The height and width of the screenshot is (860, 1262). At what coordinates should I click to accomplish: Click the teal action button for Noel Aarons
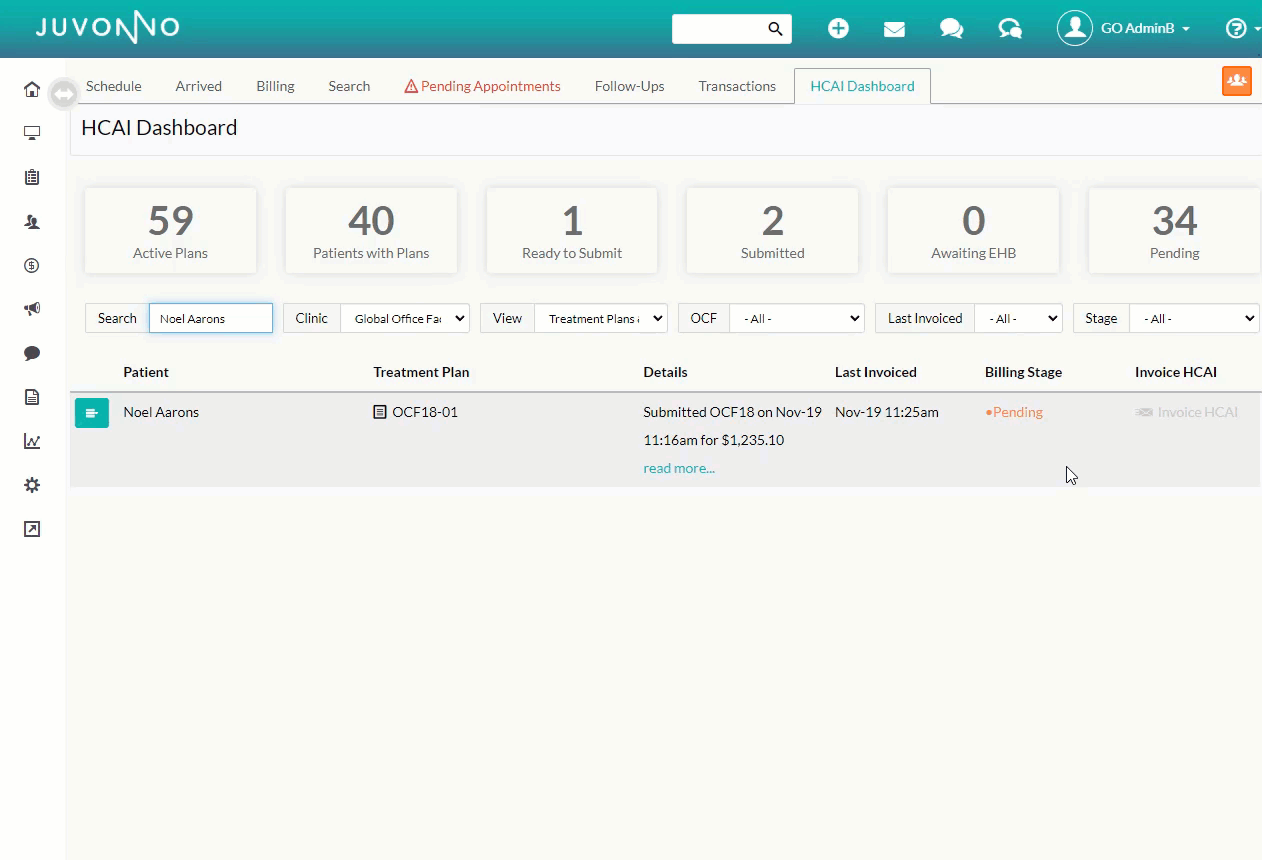[92, 412]
